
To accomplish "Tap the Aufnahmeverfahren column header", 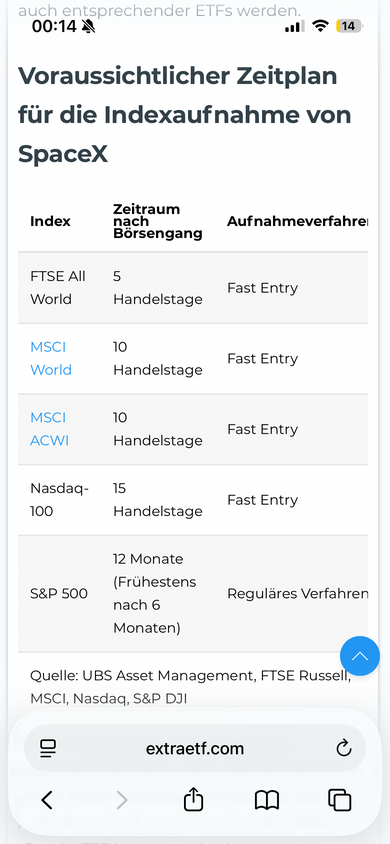I will tap(297, 221).
